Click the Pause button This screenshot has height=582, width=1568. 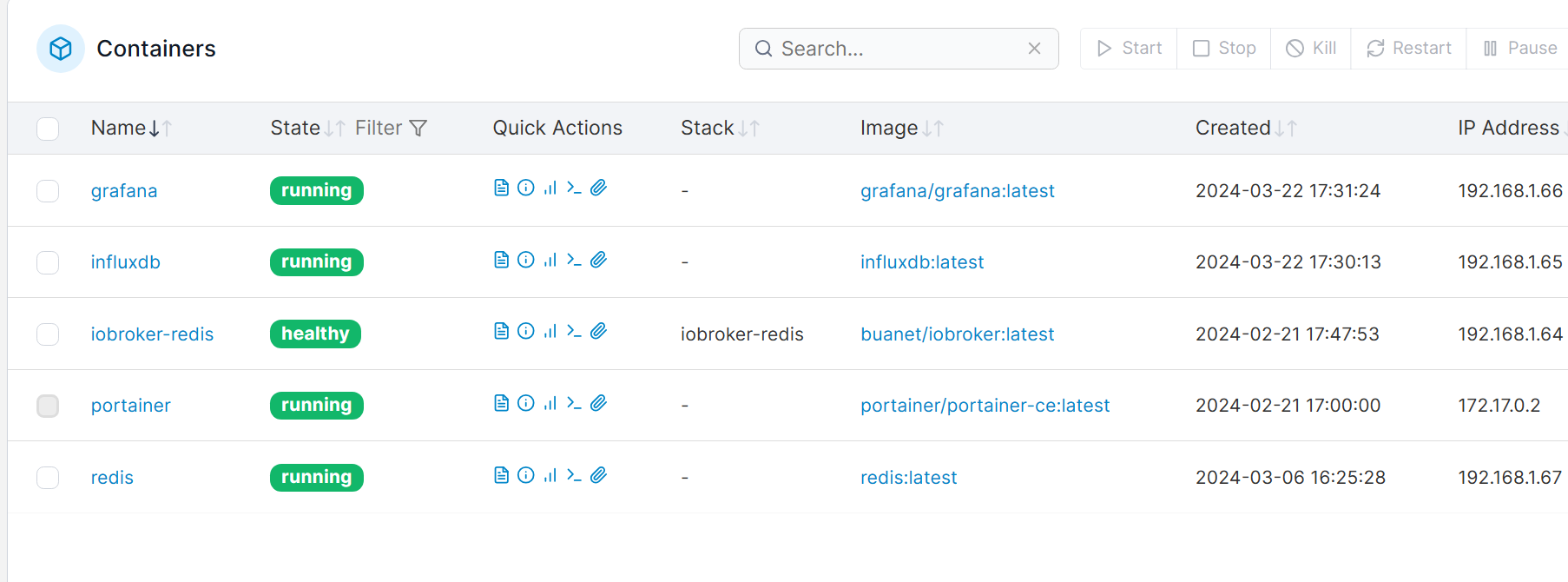[x=1519, y=49]
